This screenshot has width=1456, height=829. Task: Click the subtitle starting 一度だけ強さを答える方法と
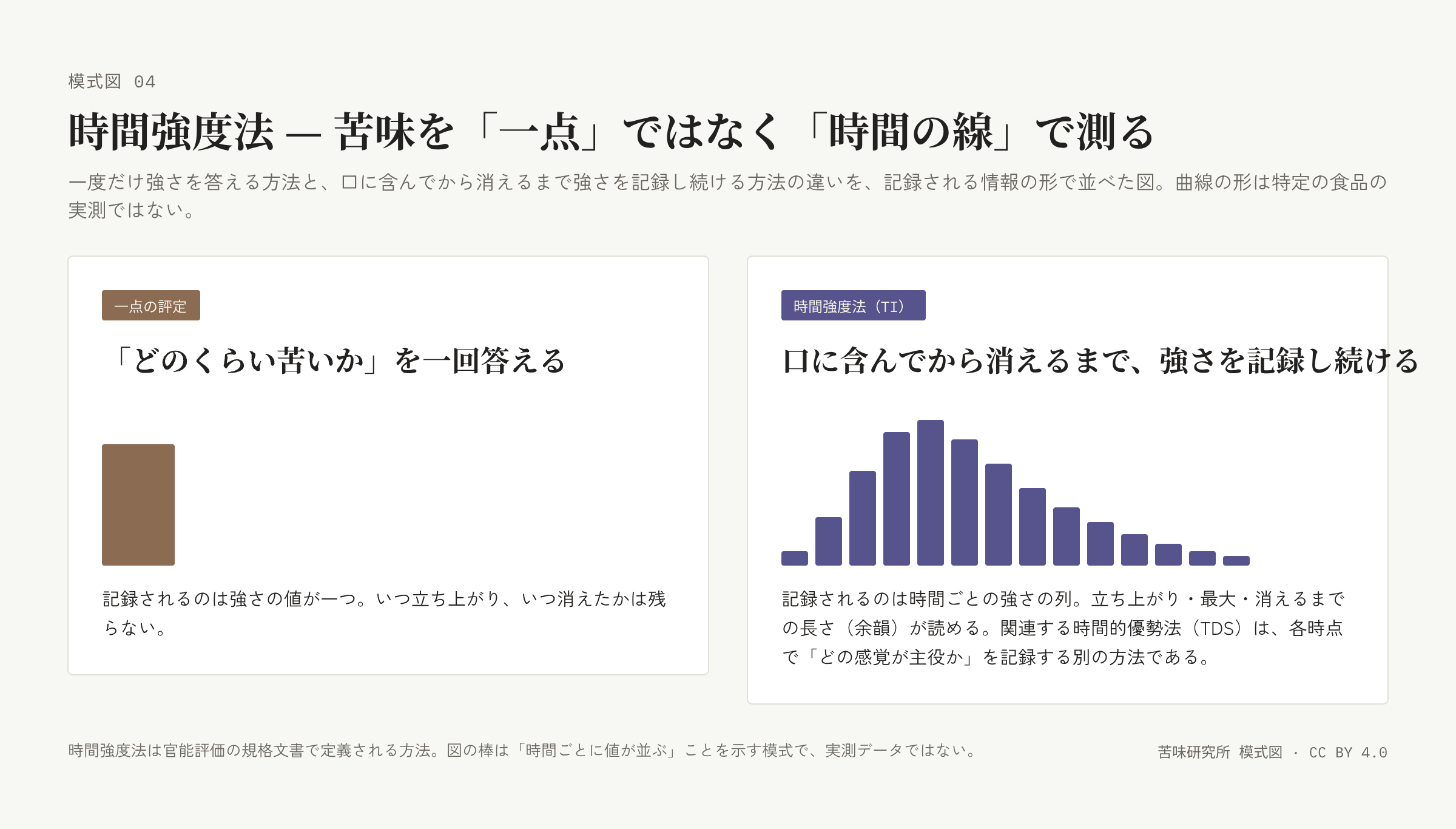tap(727, 196)
